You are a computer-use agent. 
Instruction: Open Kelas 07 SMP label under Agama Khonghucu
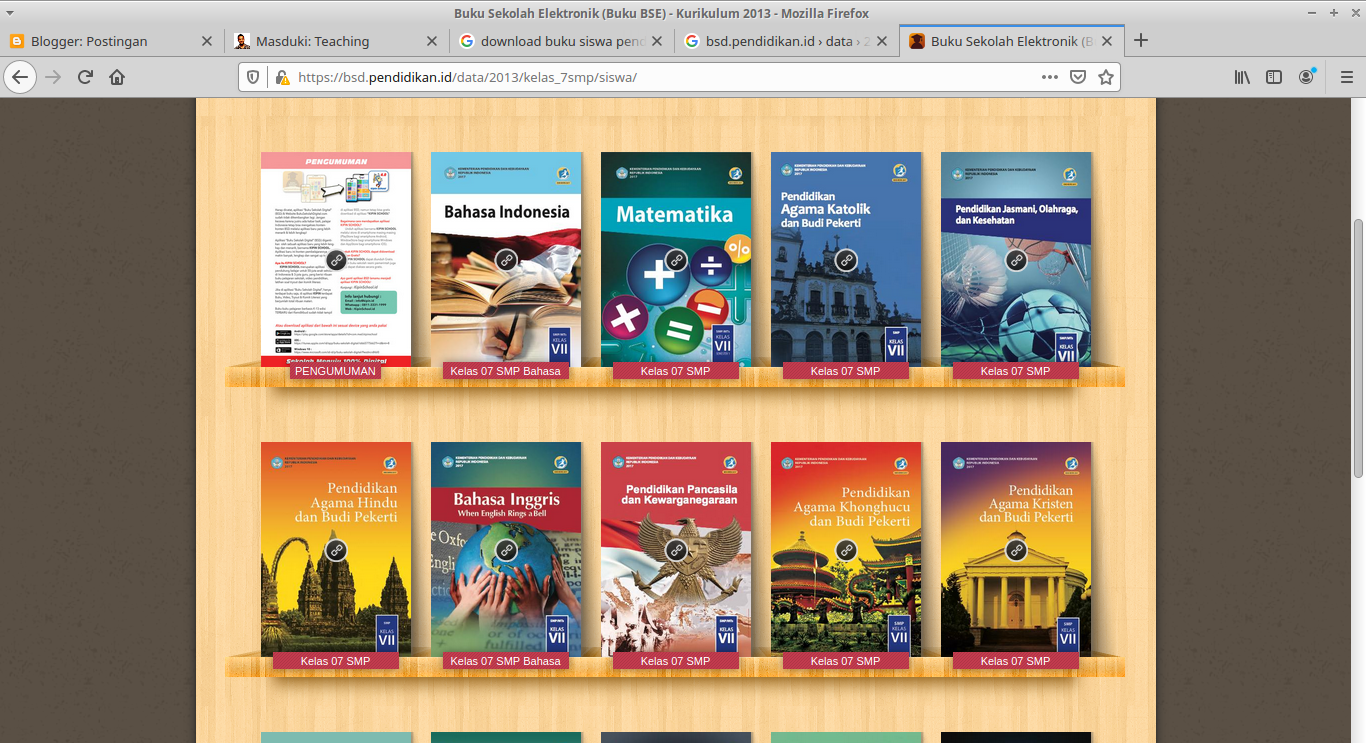[x=846, y=661]
